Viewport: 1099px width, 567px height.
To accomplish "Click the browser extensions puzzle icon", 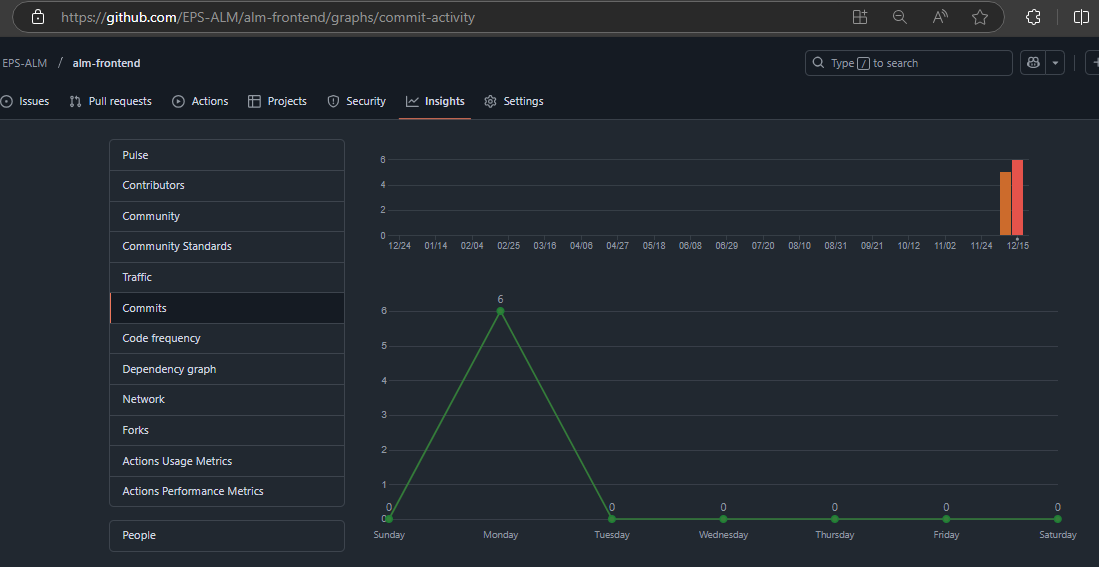I will pyautogui.click(x=1034, y=17).
